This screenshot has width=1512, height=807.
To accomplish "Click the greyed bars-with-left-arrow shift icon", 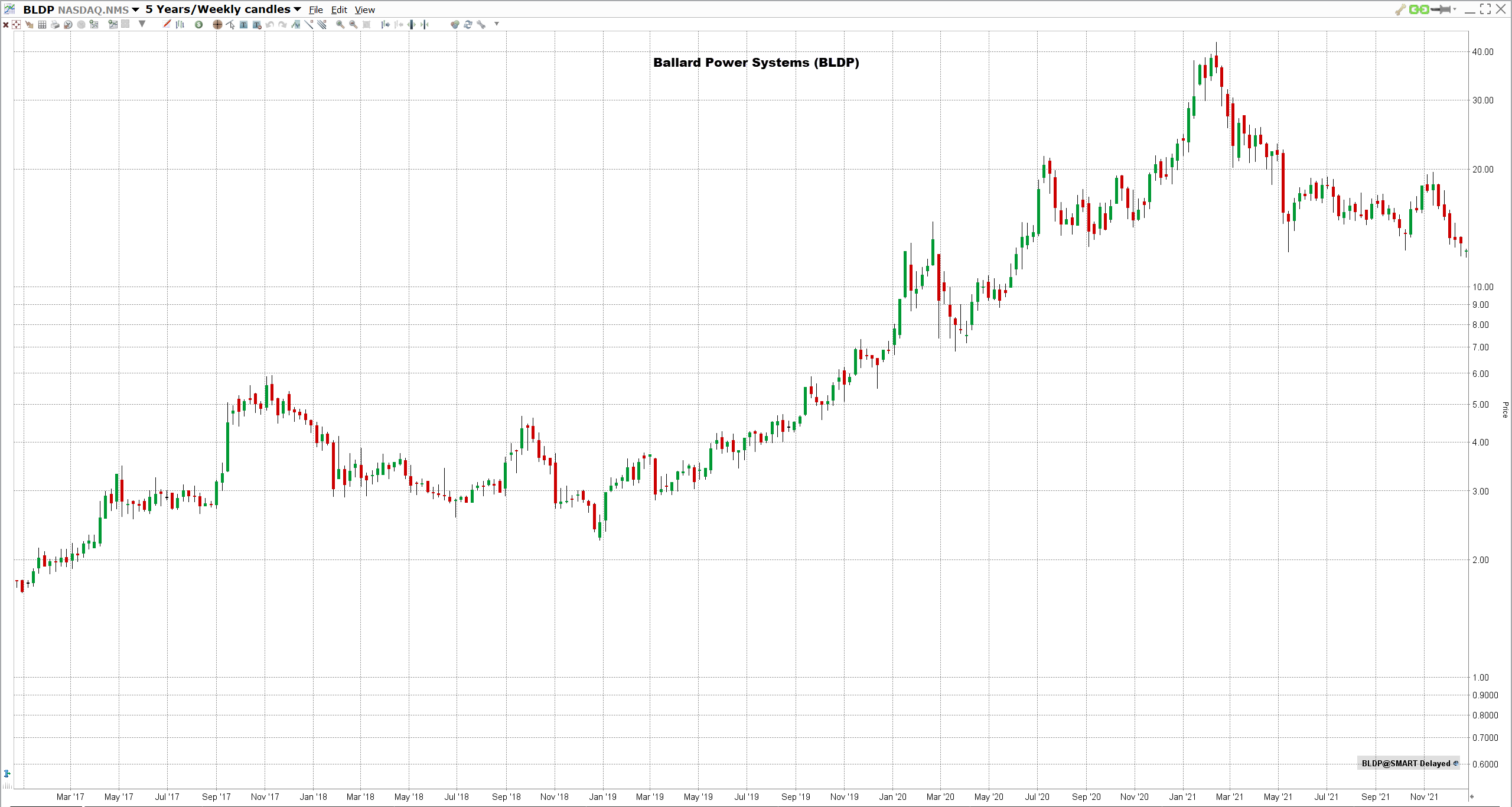I will click(399, 25).
